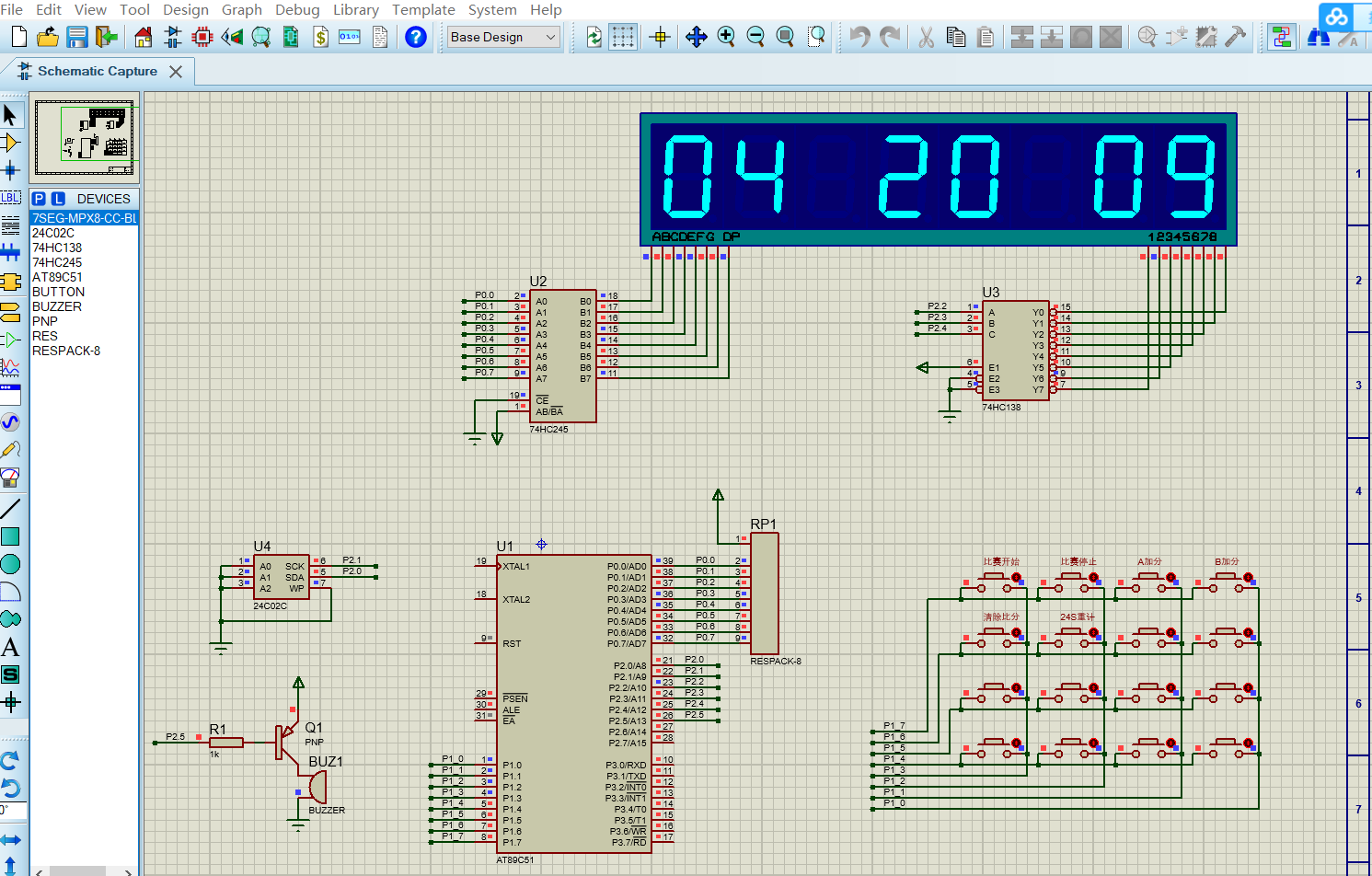This screenshot has width=1372, height=876.
Task: Select the 2D Graphics Line tool
Action: point(10,509)
